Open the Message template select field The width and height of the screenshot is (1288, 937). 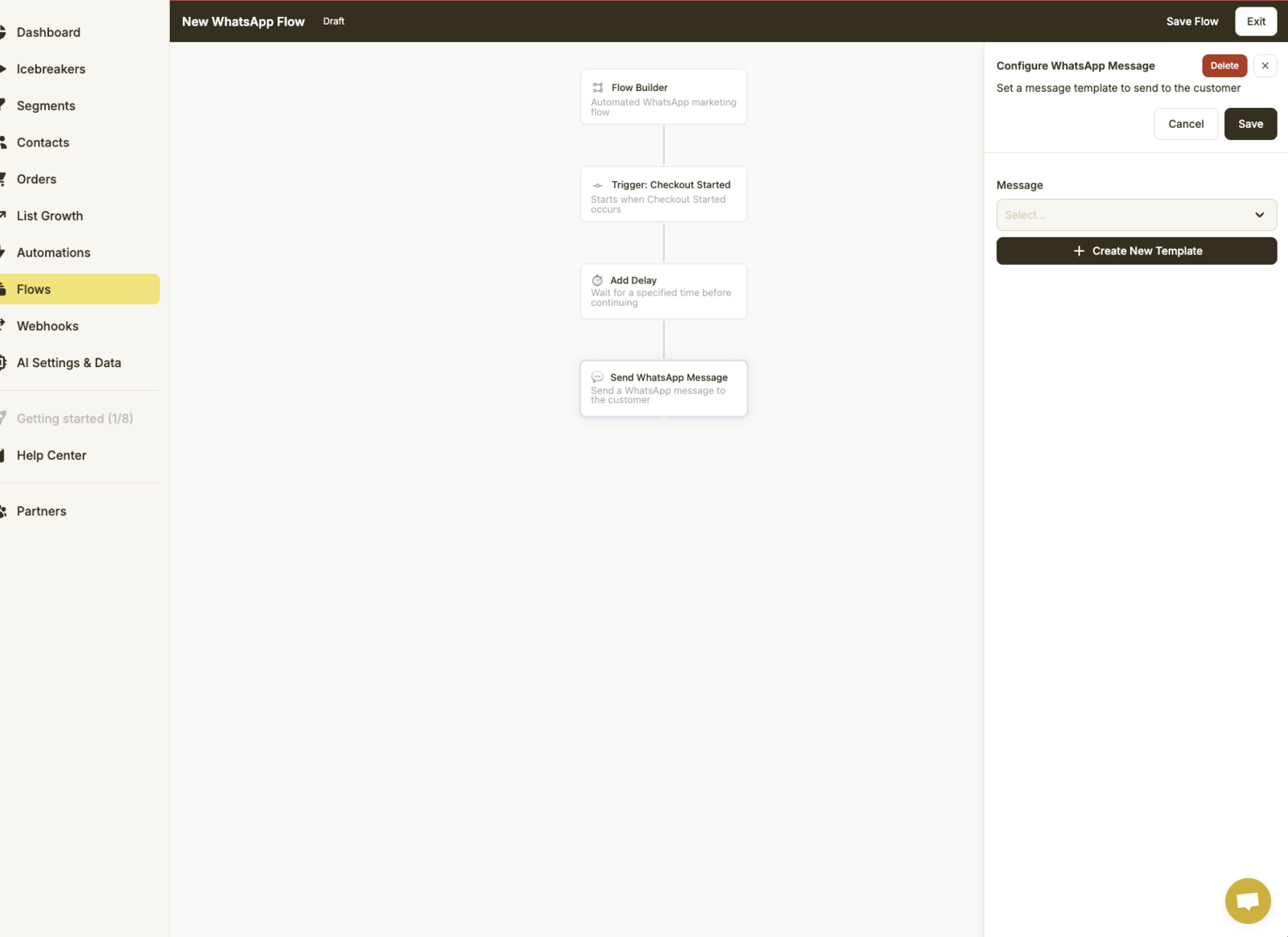pyautogui.click(x=1123, y=215)
